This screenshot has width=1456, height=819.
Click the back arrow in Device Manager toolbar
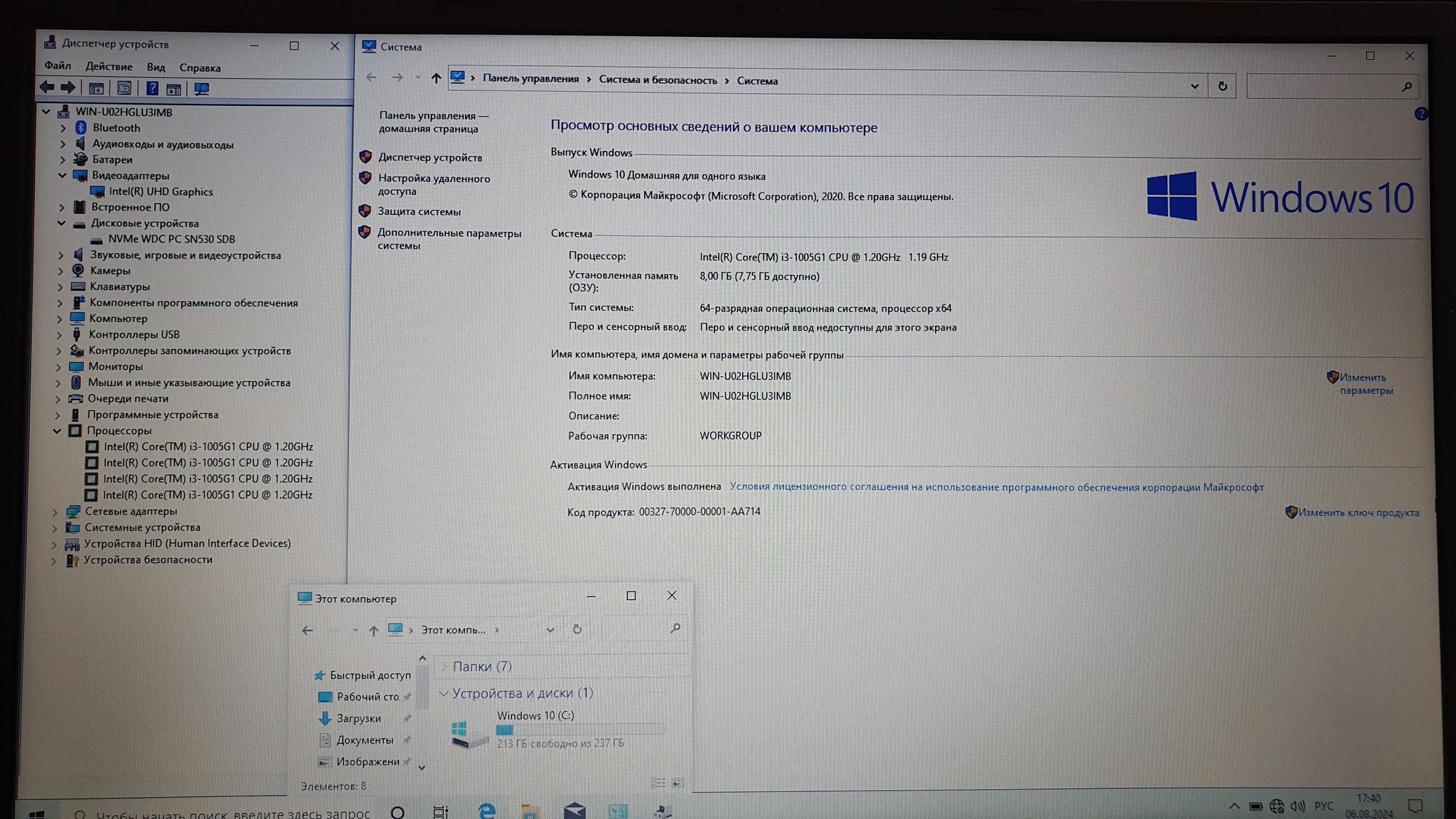pyautogui.click(x=47, y=87)
